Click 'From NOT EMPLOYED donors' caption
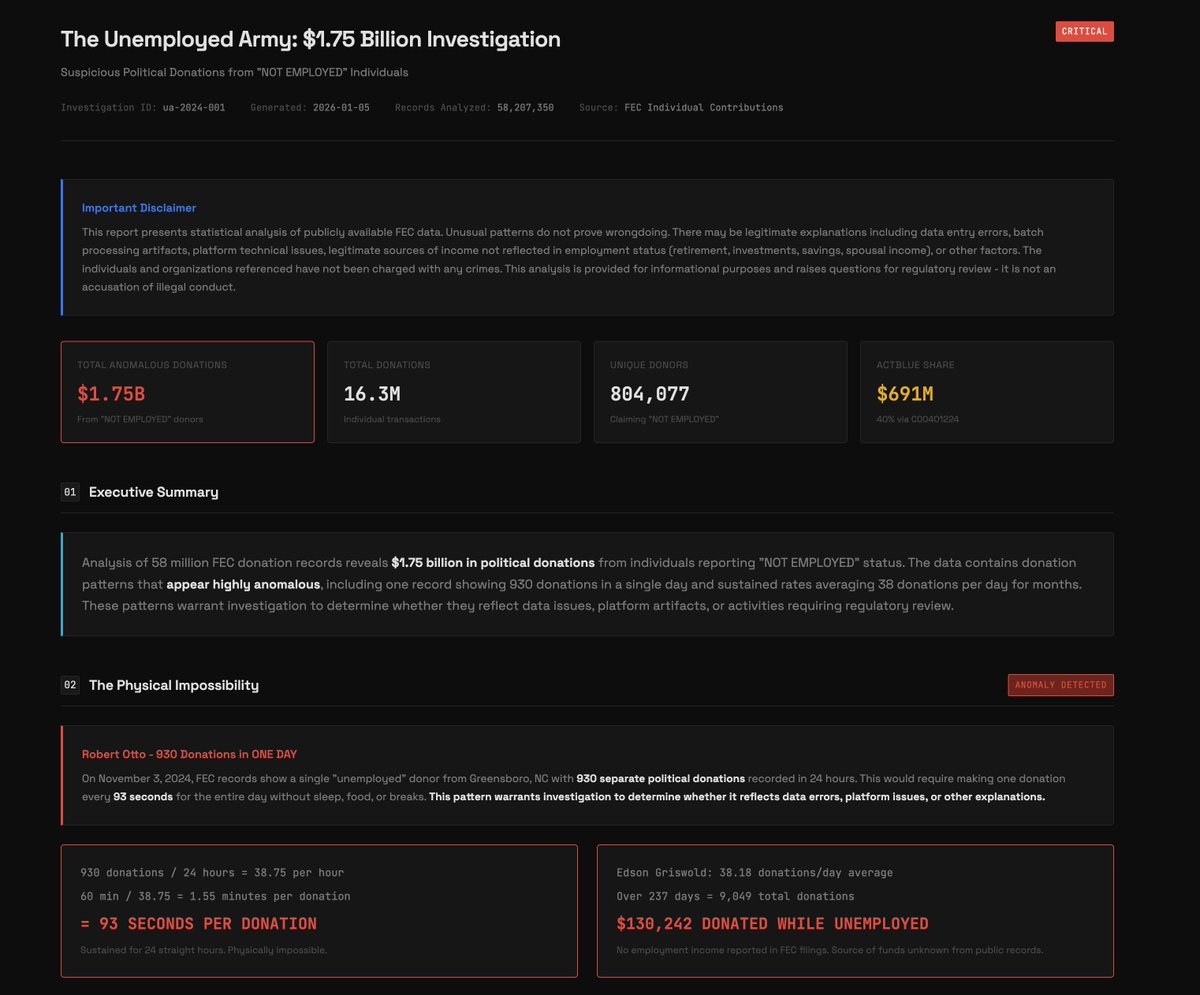The width and height of the screenshot is (1200, 995). point(140,419)
